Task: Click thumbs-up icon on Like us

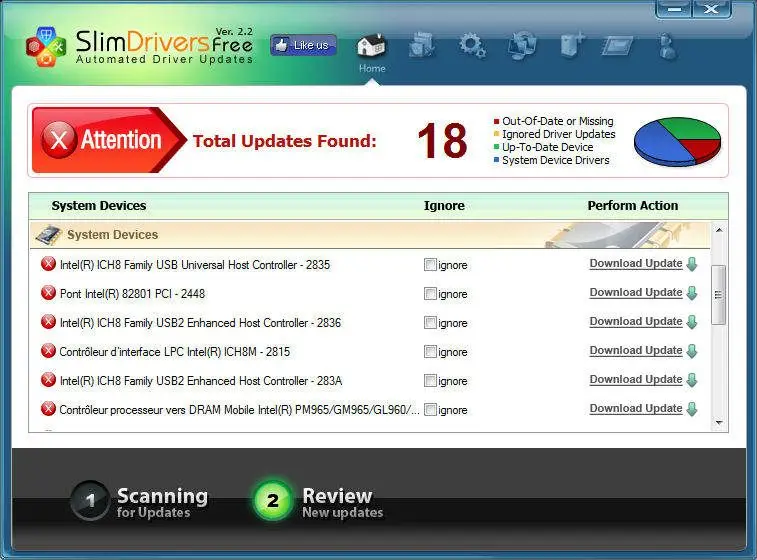Action: pyautogui.click(x=281, y=45)
